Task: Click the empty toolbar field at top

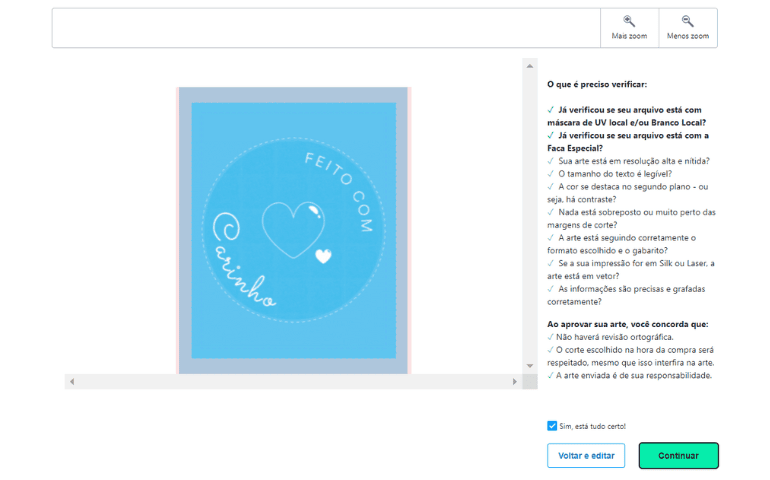Action: click(326, 28)
